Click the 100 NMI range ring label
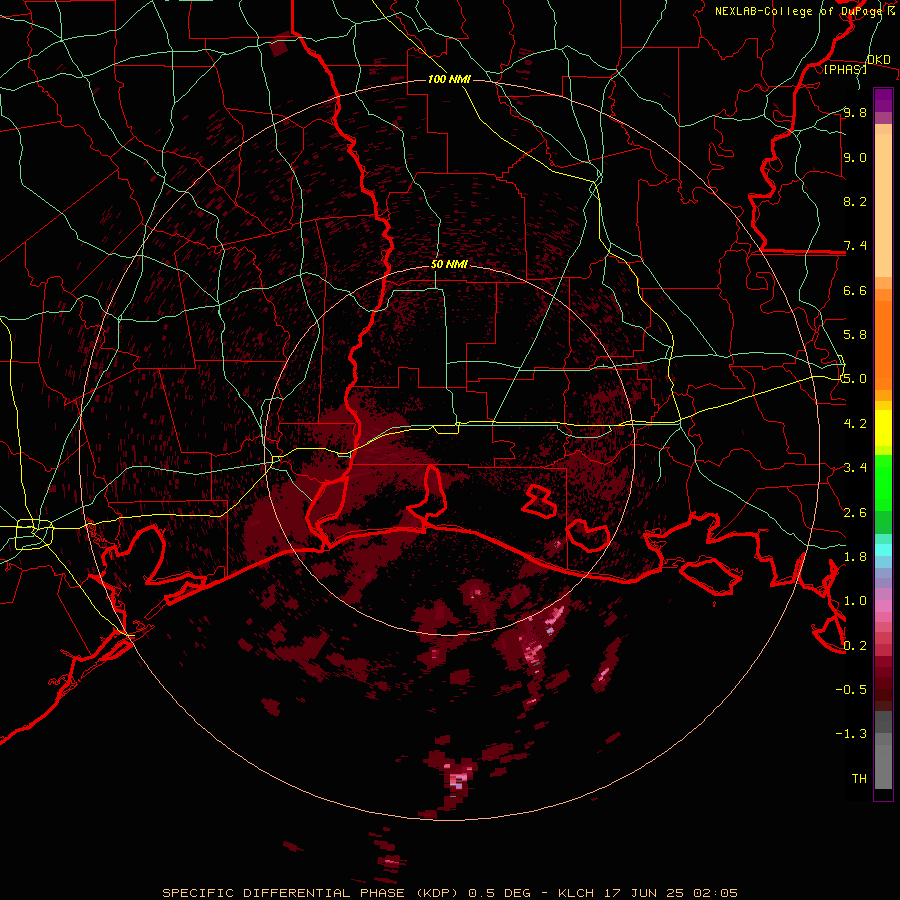Screen dimensions: 900x900 pyautogui.click(x=449, y=79)
